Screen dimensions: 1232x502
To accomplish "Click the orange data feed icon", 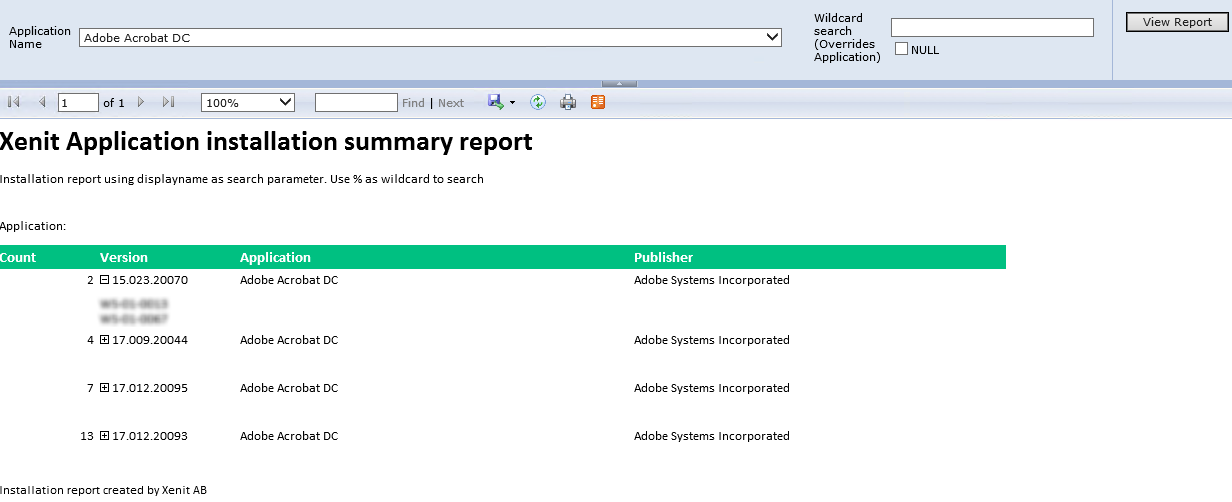I will 598,102.
